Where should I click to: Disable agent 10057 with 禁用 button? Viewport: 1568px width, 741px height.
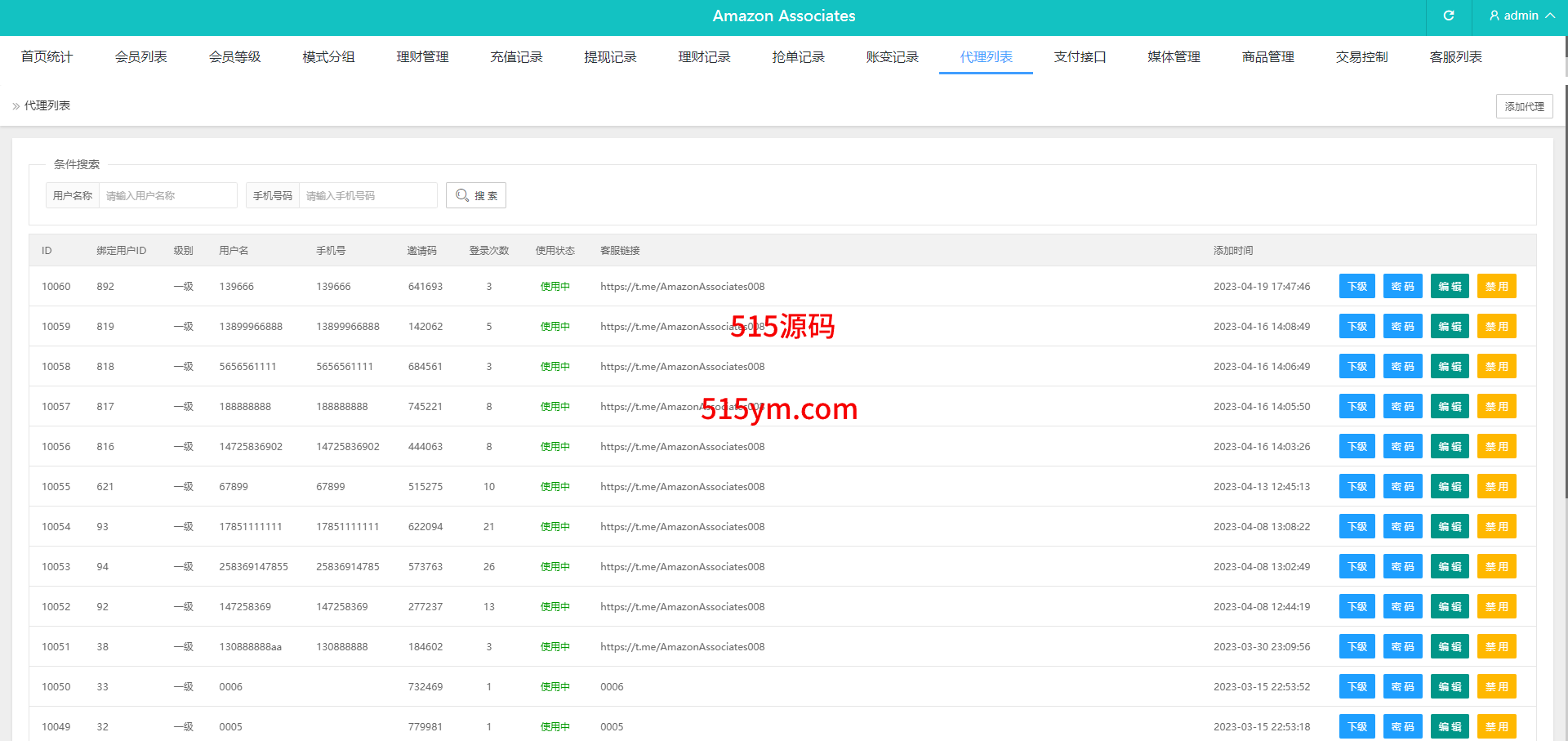coord(1496,407)
